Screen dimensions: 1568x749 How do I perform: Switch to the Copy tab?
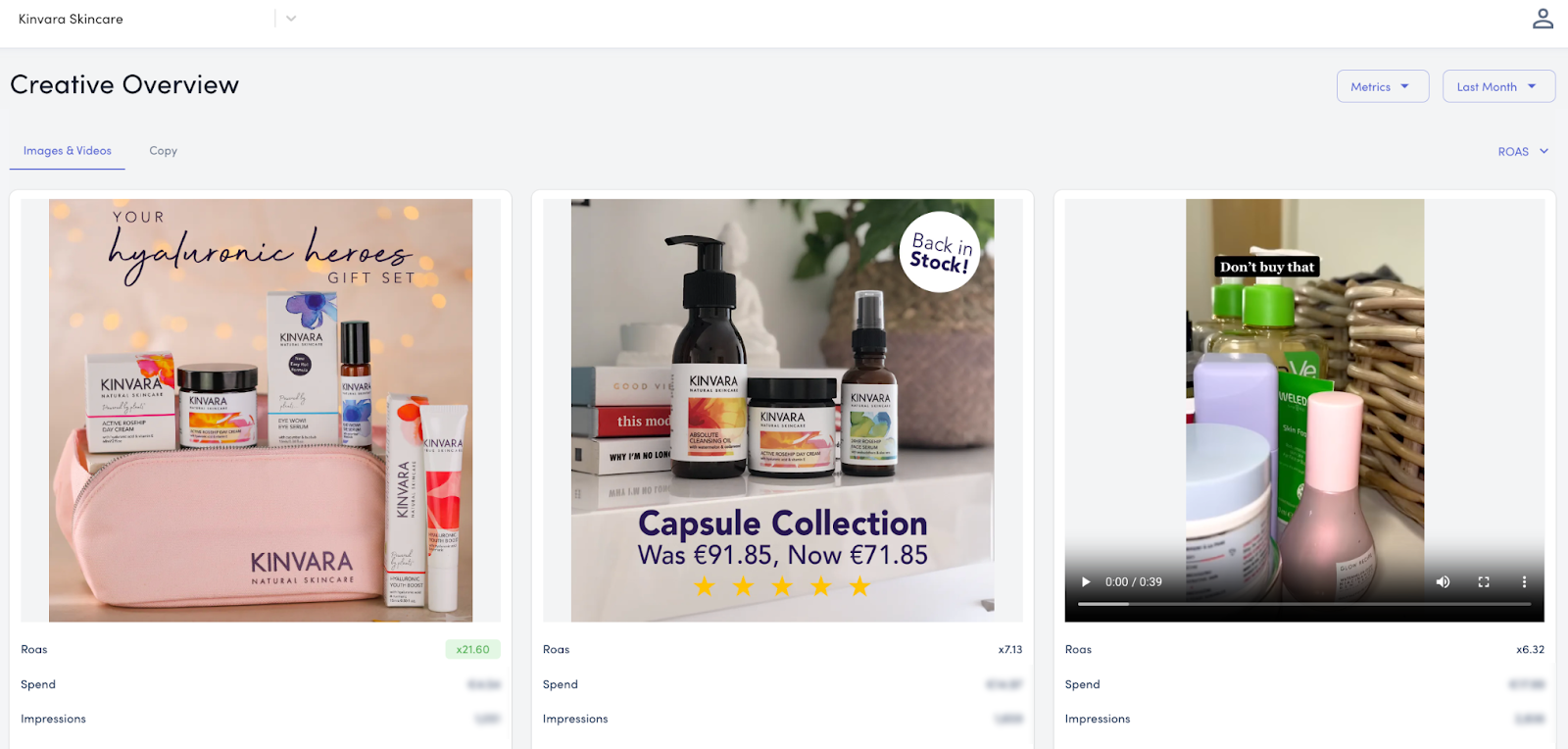coord(163,151)
